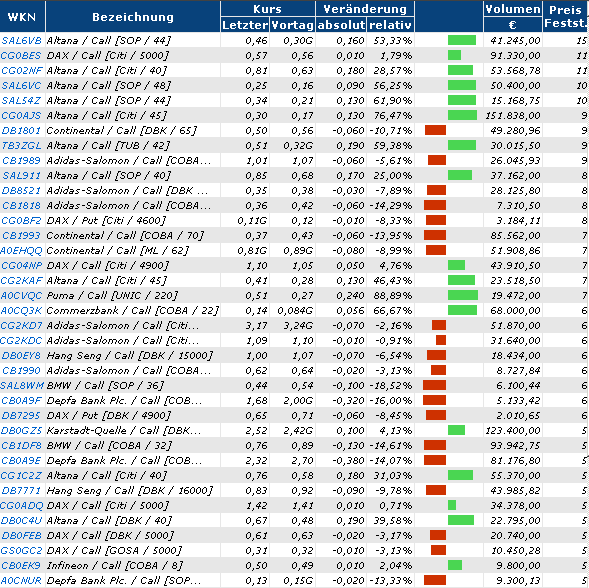Click the relativ column header
The height and width of the screenshot is (588, 589).
coord(390,25)
